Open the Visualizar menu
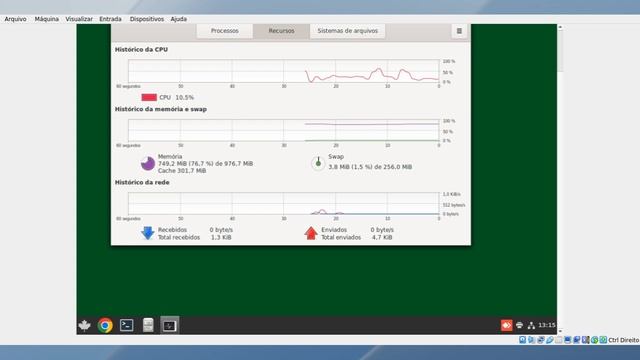The height and width of the screenshot is (360, 640). pyautogui.click(x=79, y=19)
